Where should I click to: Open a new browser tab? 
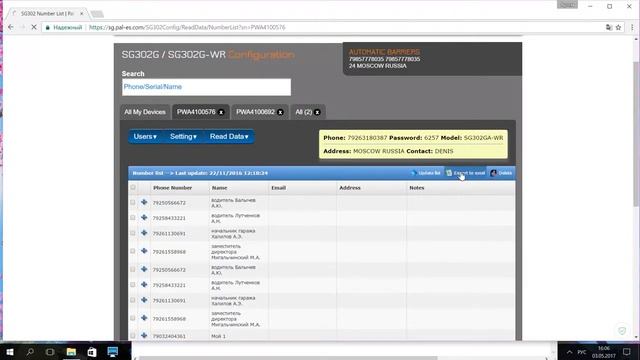click(x=97, y=14)
